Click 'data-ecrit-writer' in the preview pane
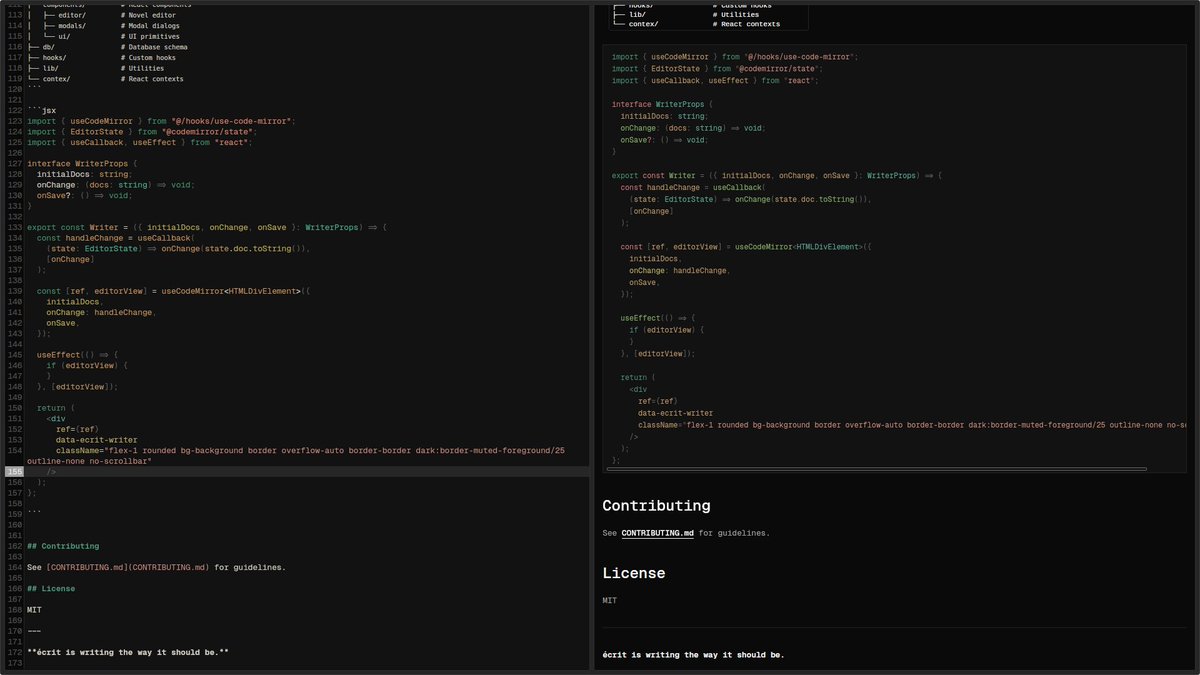This screenshot has width=1200, height=675. click(675, 413)
